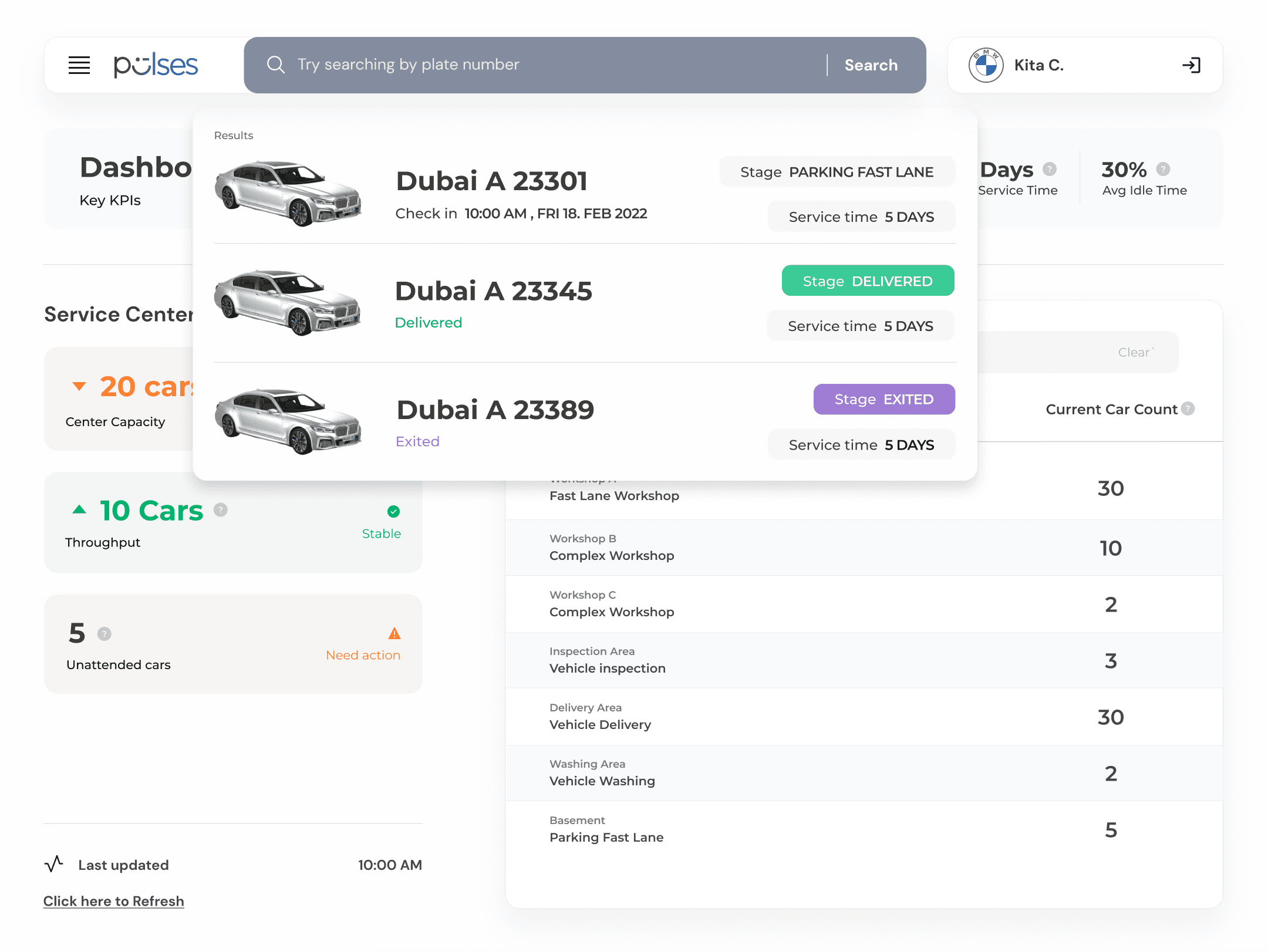Select the Vehicle Delivery row
The width and height of the screenshot is (1268, 952).
[864, 717]
